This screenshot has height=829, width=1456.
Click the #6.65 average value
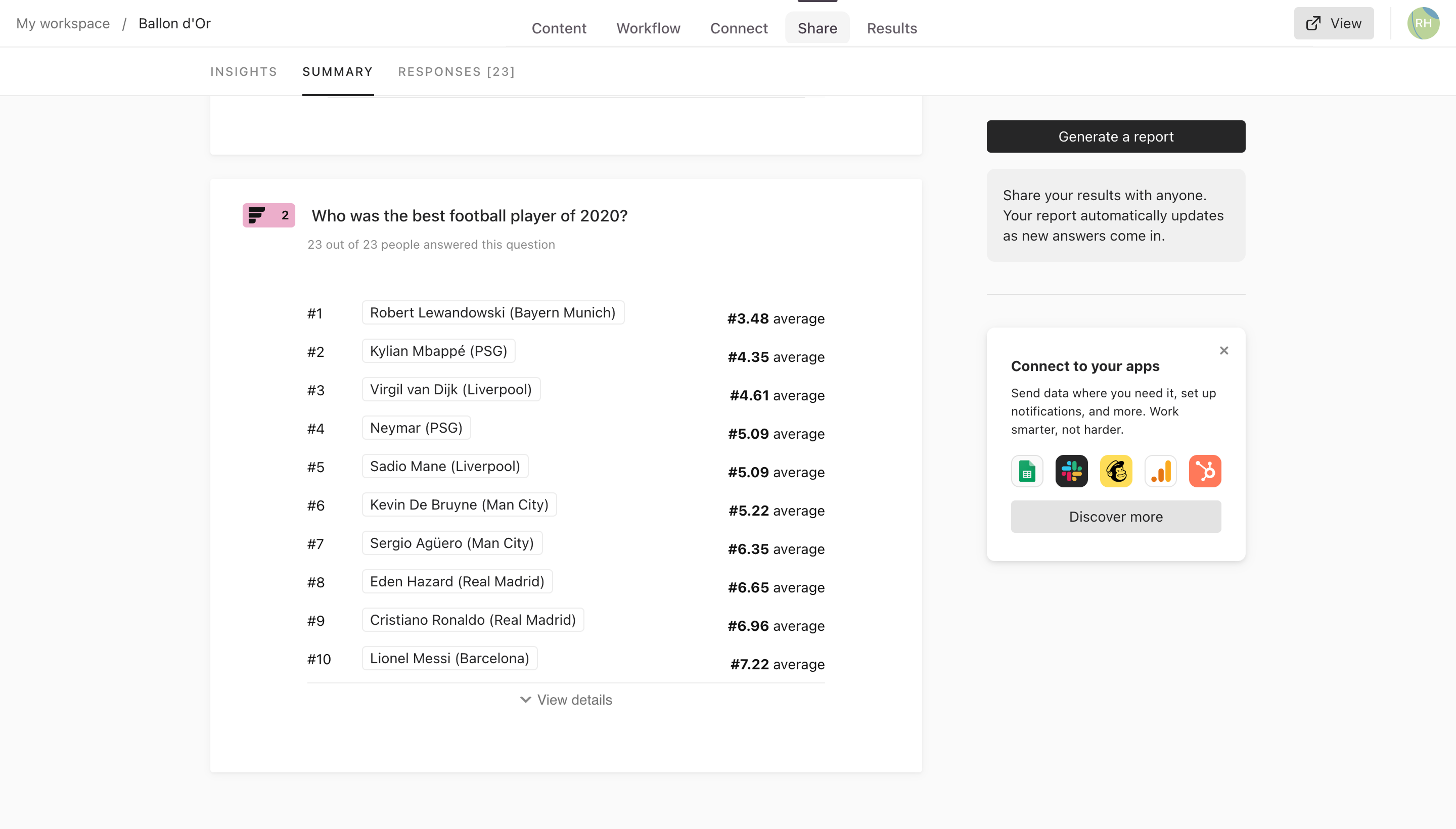click(776, 587)
